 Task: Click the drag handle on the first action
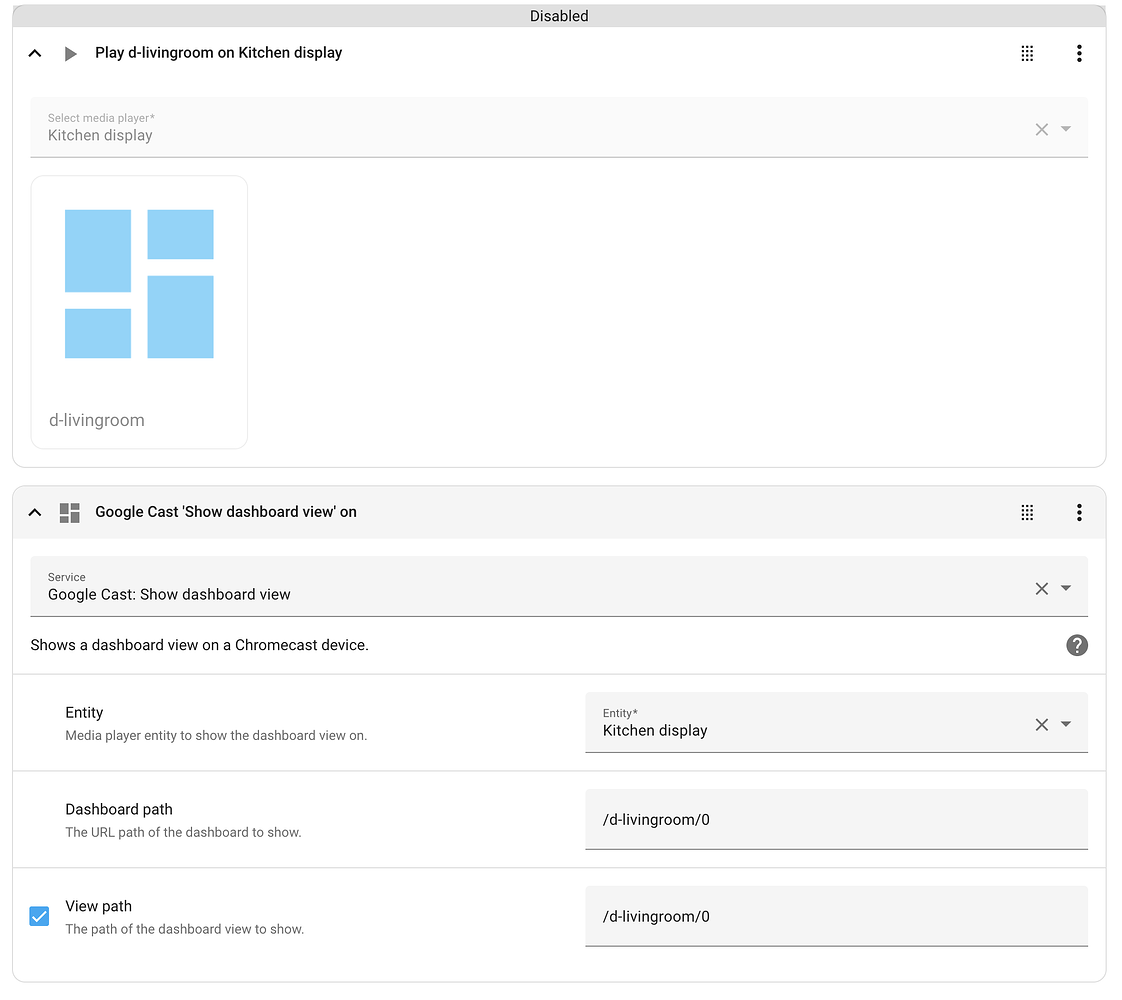click(x=1027, y=53)
